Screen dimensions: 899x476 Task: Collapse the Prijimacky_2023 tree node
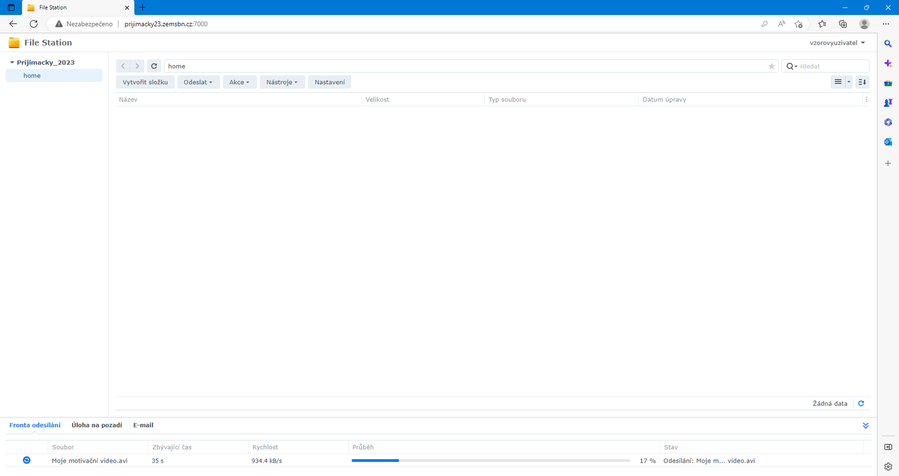[x=12, y=63]
